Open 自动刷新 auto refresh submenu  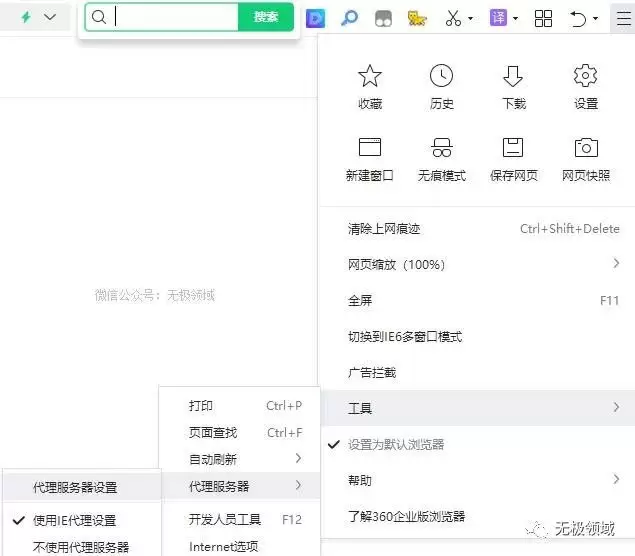[240, 459]
